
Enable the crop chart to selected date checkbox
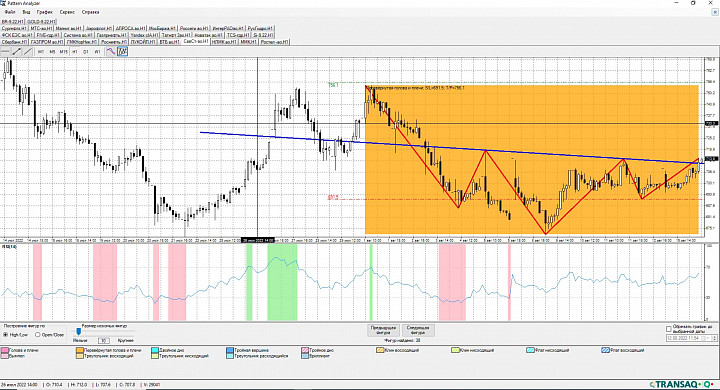tap(669, 329)
